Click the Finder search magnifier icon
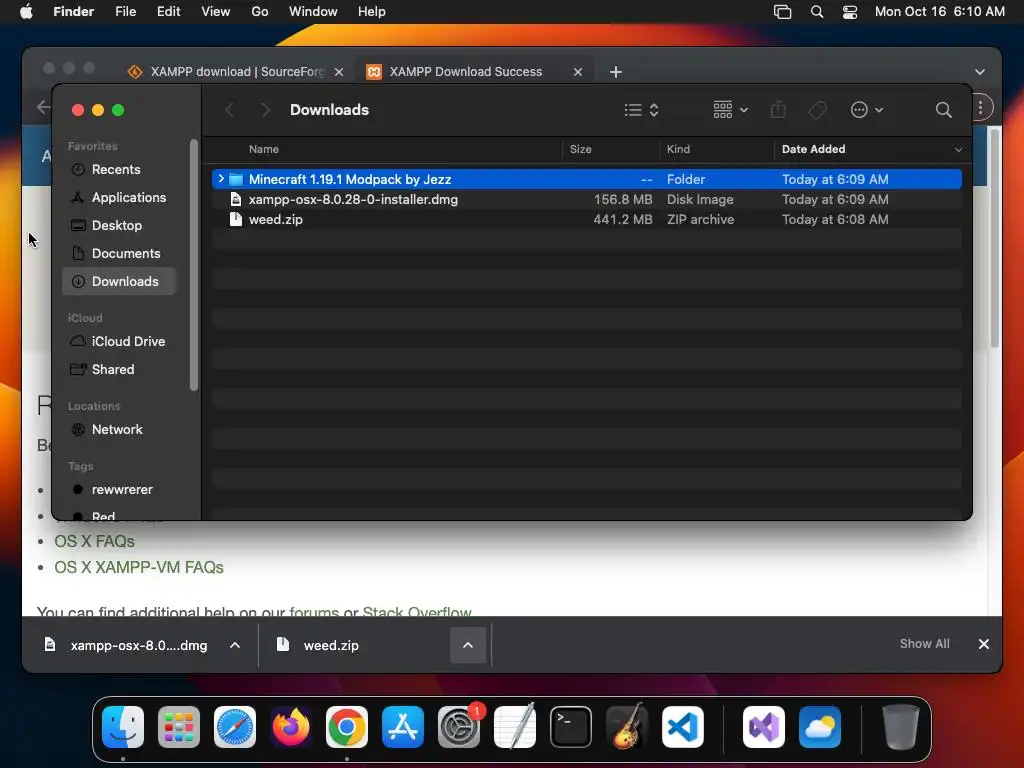The image size is (1024, 768). click(x=943, y=110)
